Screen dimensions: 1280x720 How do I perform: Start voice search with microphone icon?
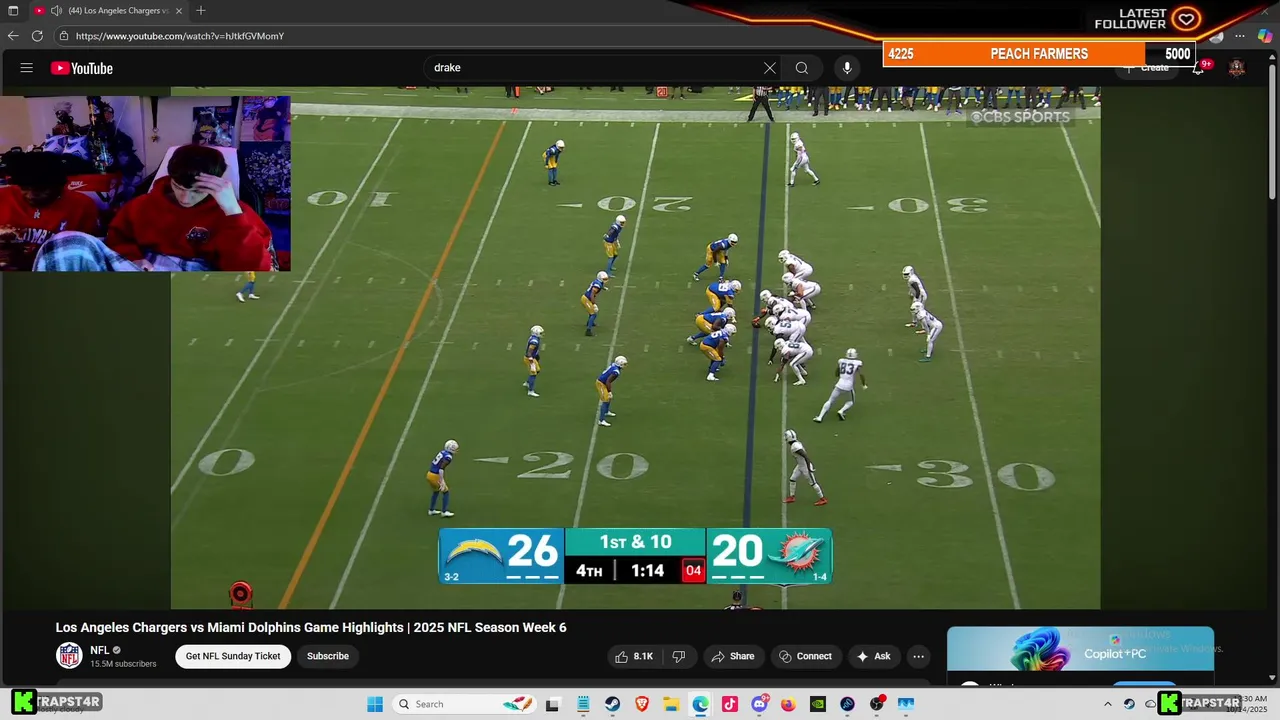(x=847, y=68)
